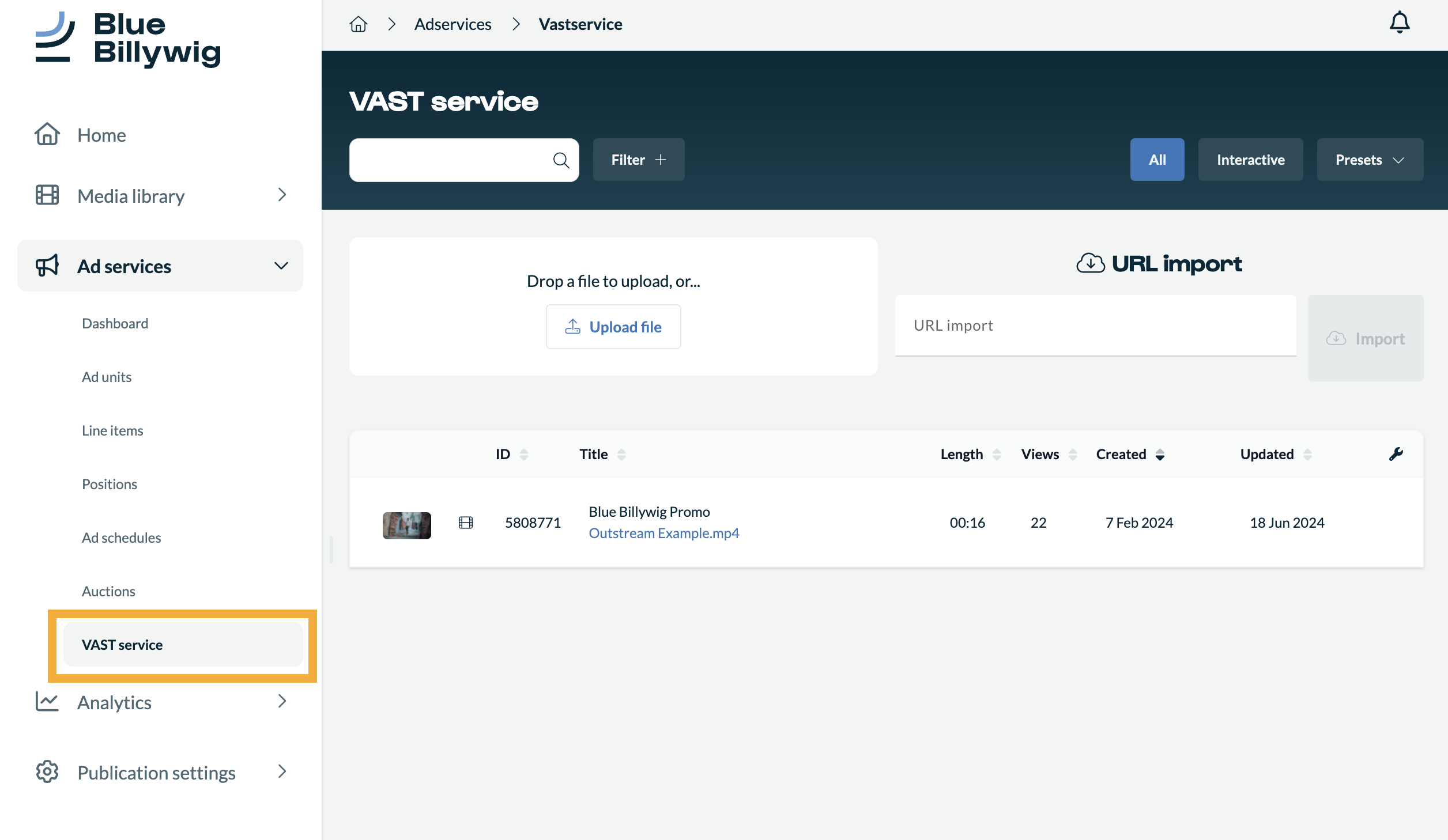This screenshot has height=840, width=1448.
Task: Go to Adservices breadcrumb
Action: coord(452,24)
